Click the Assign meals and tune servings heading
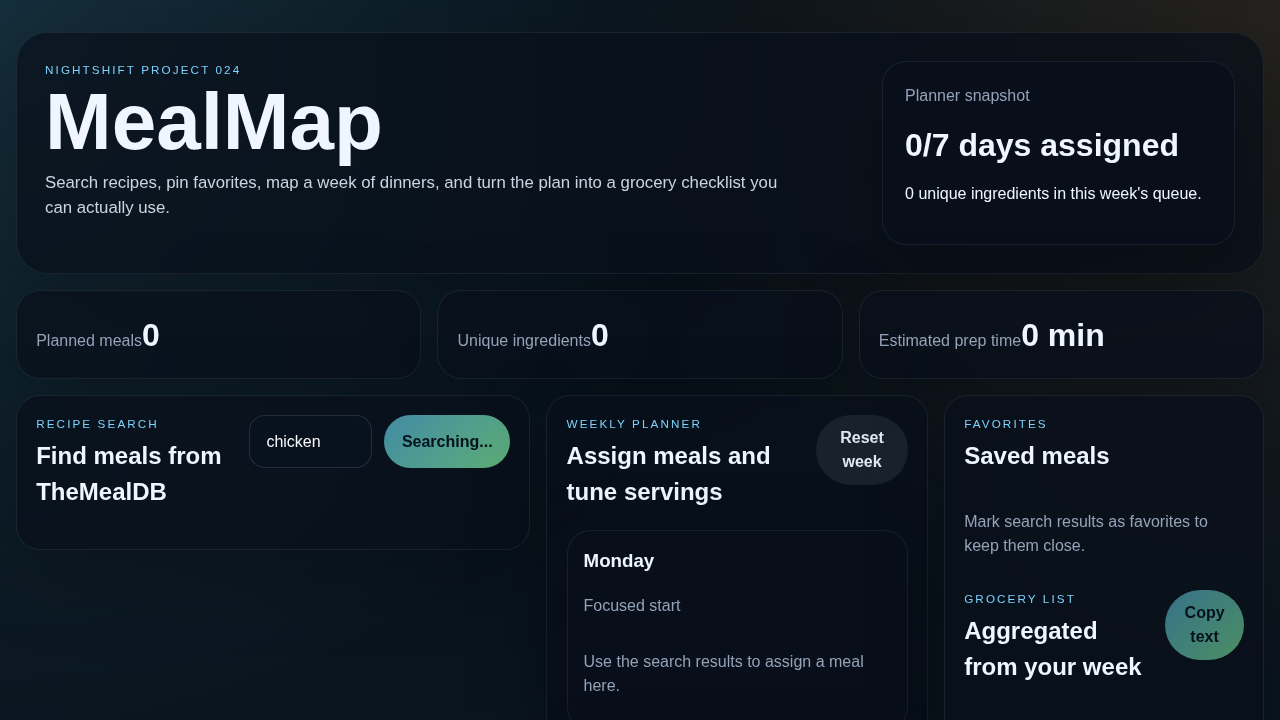 tap(668, 473)
